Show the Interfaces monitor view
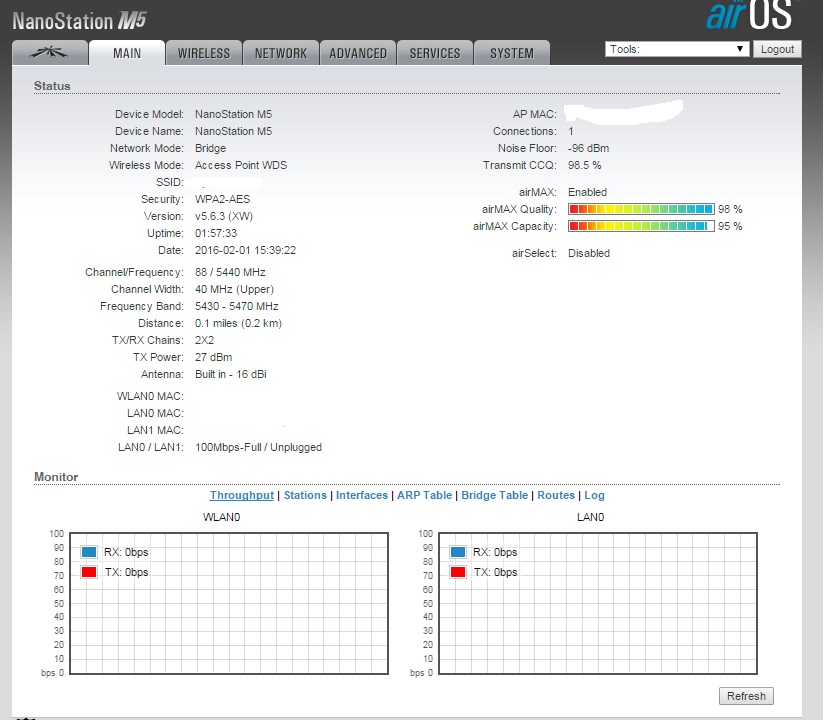826x720 pixels. 362,495
